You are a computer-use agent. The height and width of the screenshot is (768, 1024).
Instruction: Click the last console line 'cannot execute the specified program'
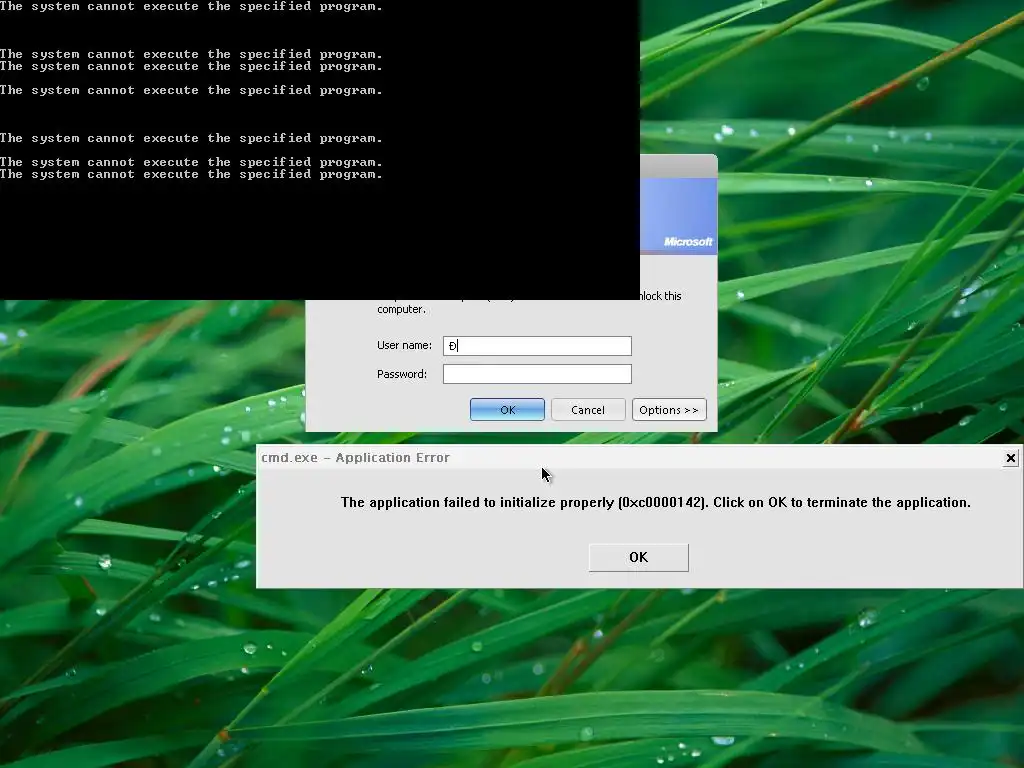click(x=191, y=174)
